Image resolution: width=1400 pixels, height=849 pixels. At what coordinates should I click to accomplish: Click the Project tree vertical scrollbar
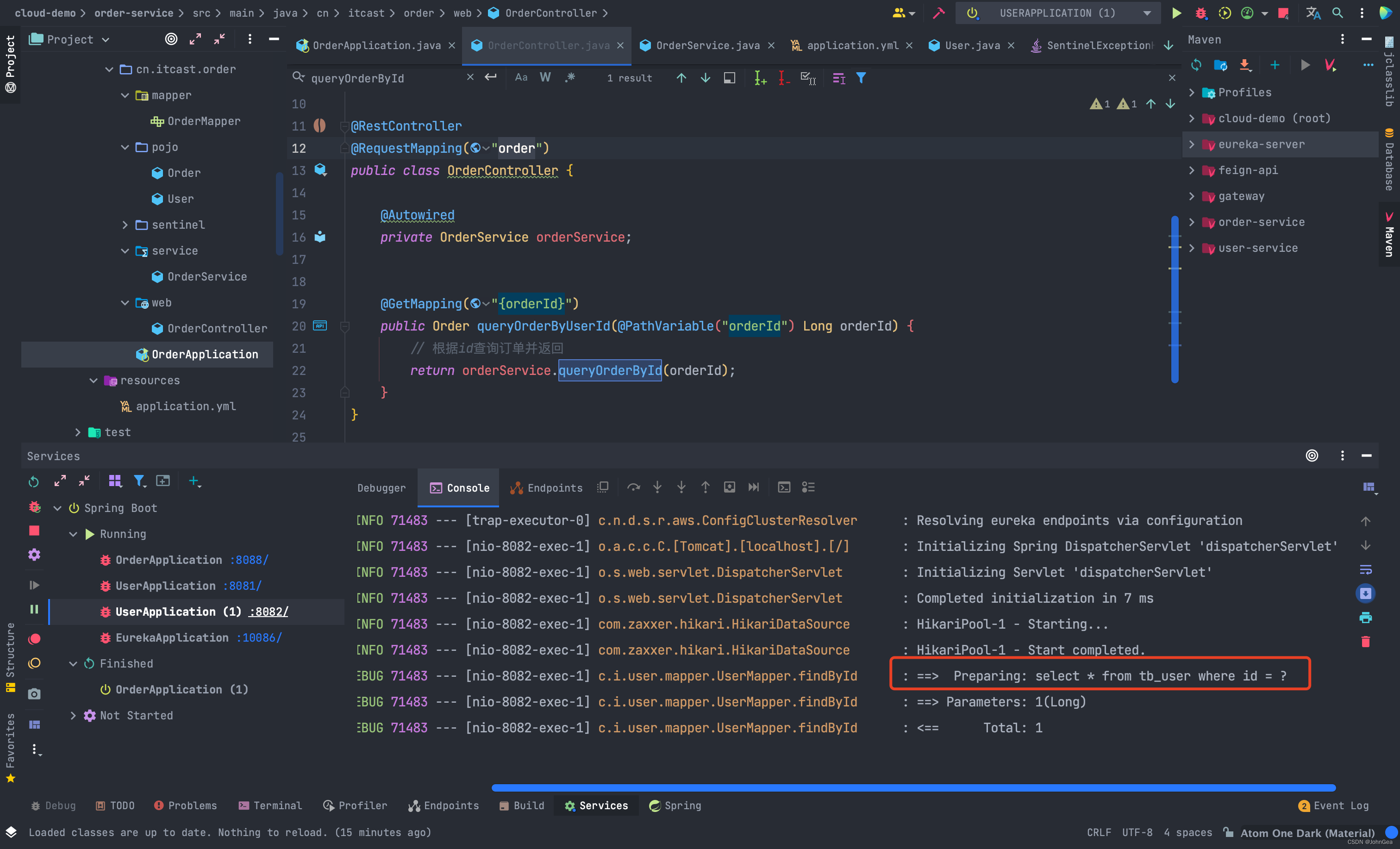click(279, 214)
